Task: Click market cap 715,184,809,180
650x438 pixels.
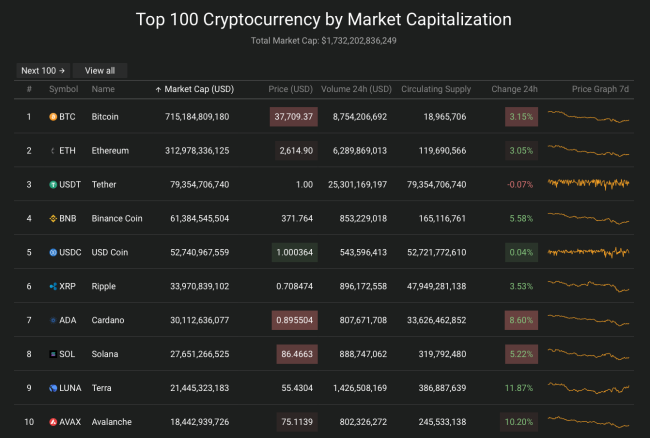Action: (x=197, y=117)
